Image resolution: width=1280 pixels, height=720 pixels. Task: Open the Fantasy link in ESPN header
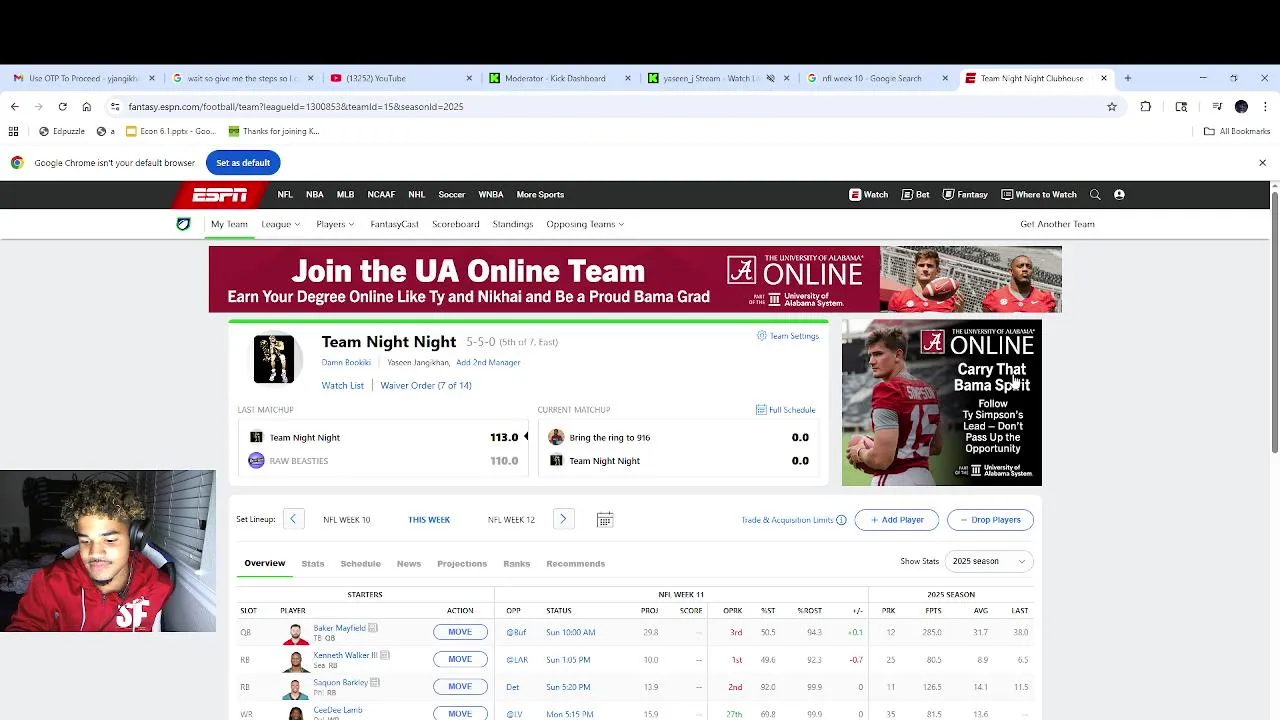(x=965, y=195)
